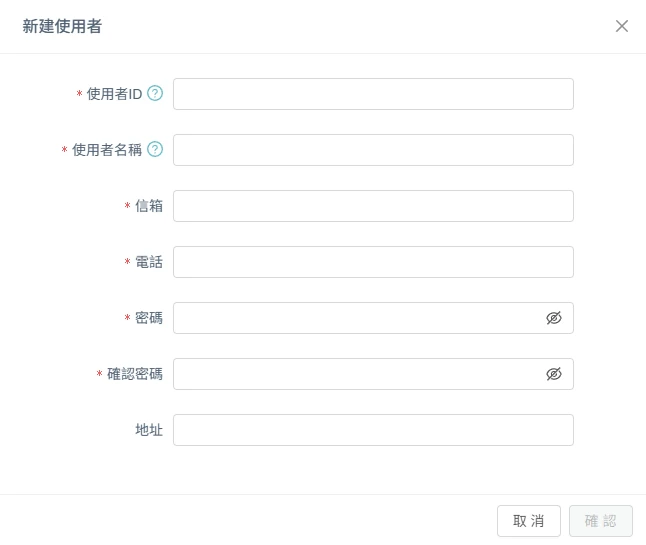Click the 確認 confirm button
The image size is (646, 545).
(x=601, y=521)
